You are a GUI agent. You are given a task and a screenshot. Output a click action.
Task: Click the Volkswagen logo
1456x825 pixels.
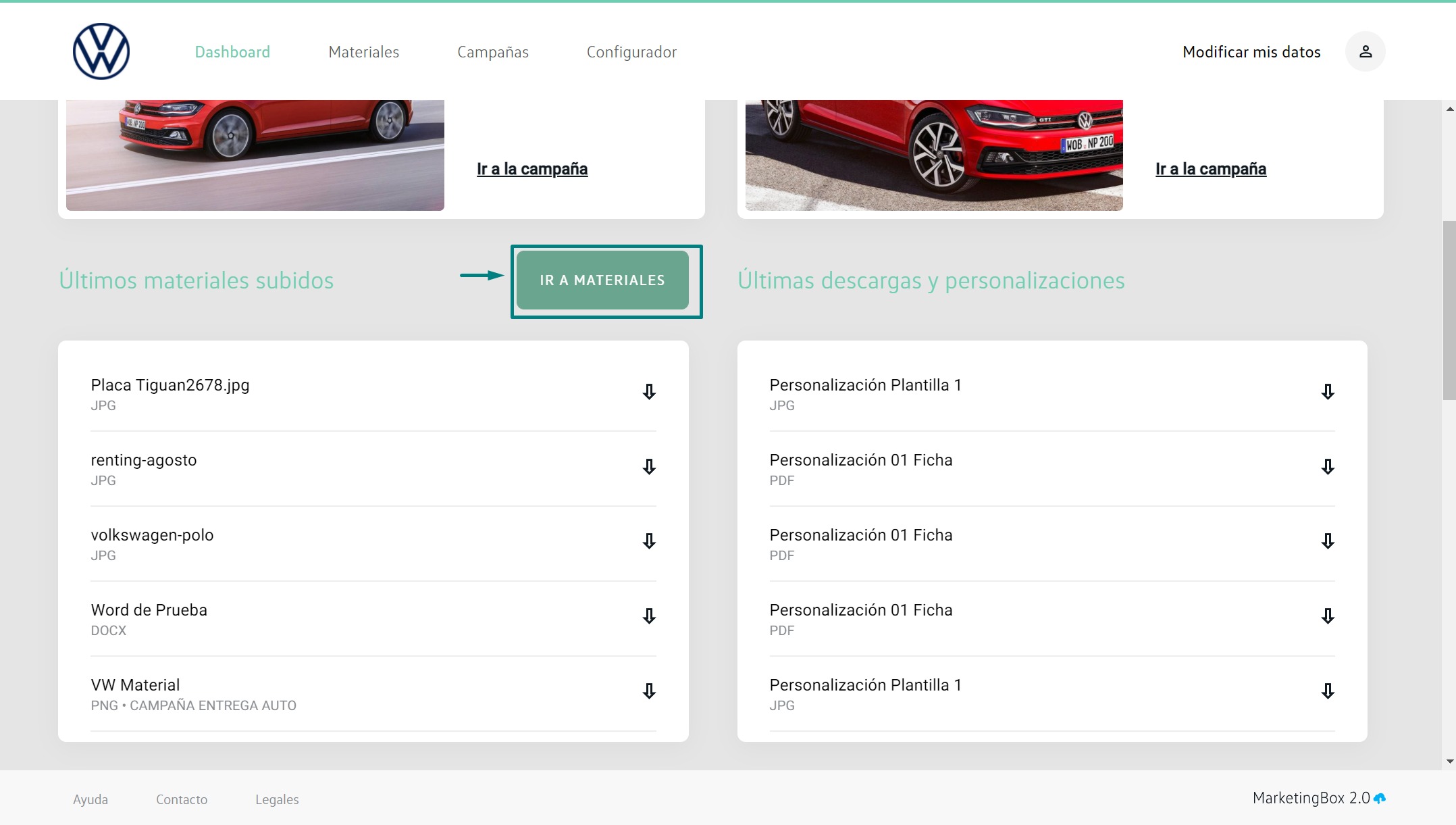101,51
